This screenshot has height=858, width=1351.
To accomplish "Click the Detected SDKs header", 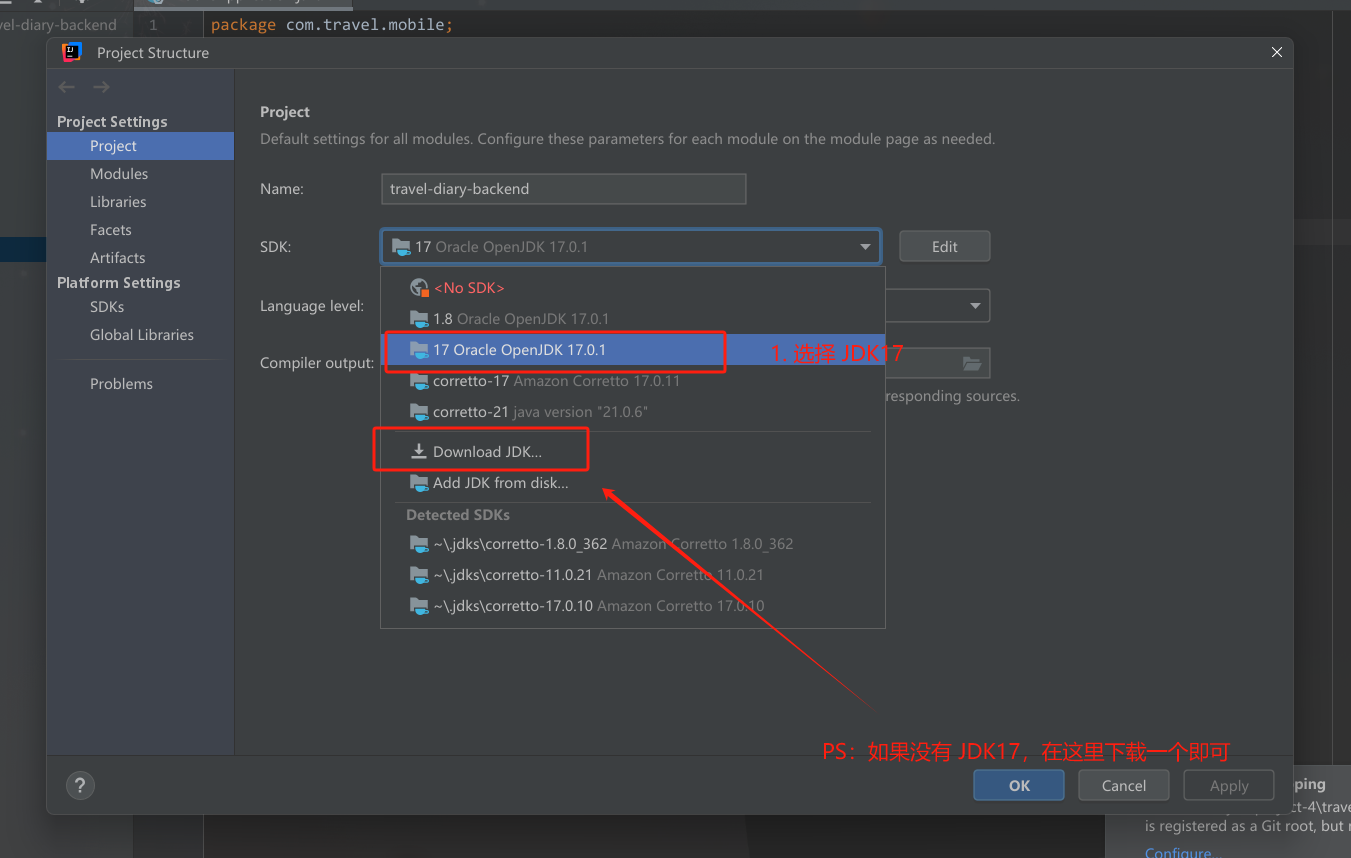I will (x=458, y=515).
